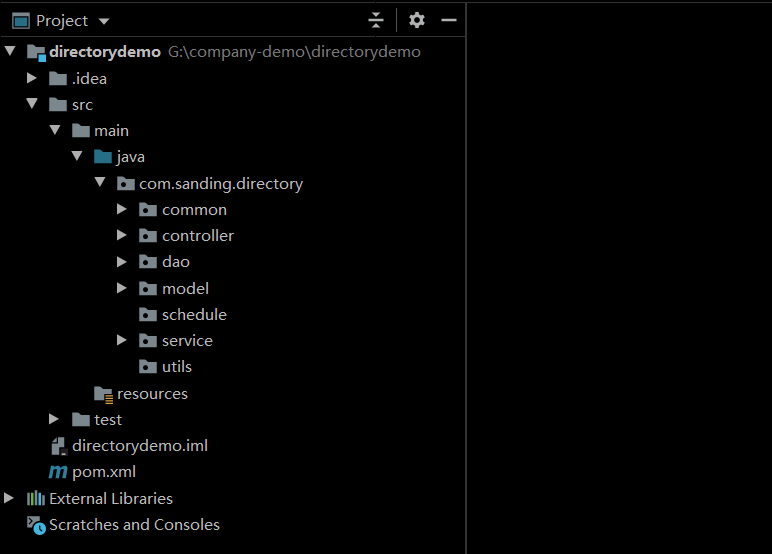This screenshot has height=554, width=772.
Task: Select External Libraries label
Action: (111, 499)
